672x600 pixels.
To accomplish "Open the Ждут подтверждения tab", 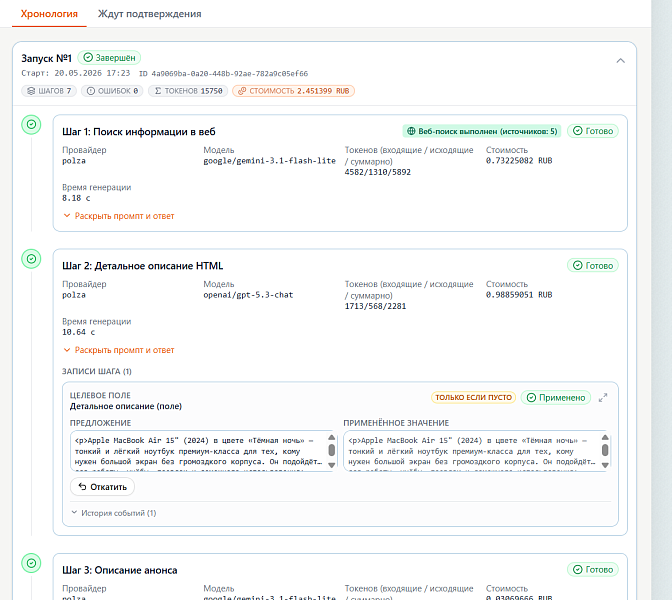I will [150, 14].
